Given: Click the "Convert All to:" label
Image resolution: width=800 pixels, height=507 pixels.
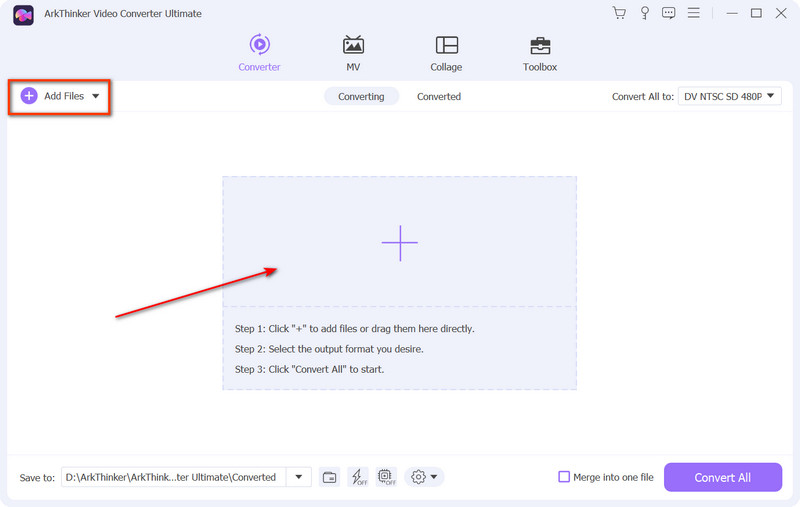Looking at the screenshot, I should coord(643,96).
